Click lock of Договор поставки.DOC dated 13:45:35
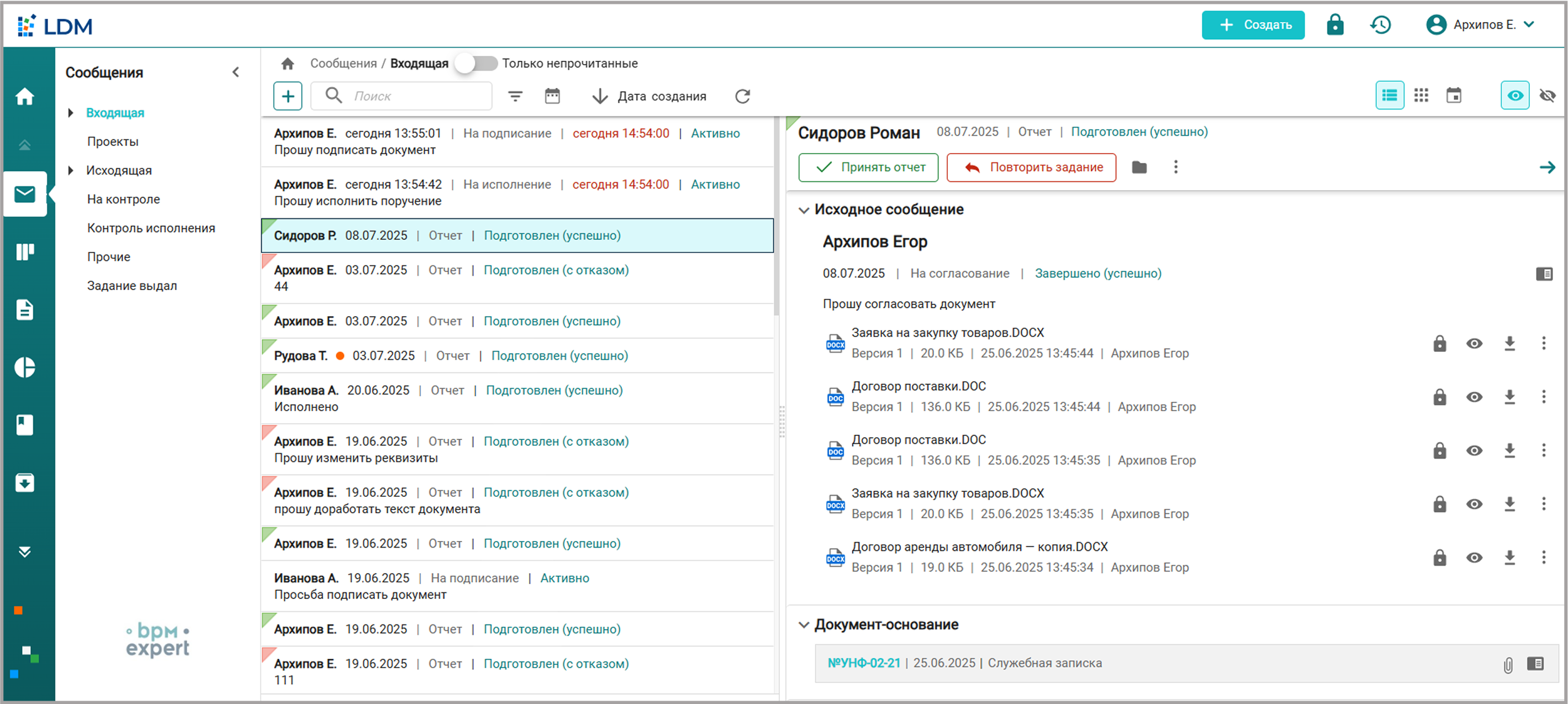1568x704 pixels. tap(1439, 450)
